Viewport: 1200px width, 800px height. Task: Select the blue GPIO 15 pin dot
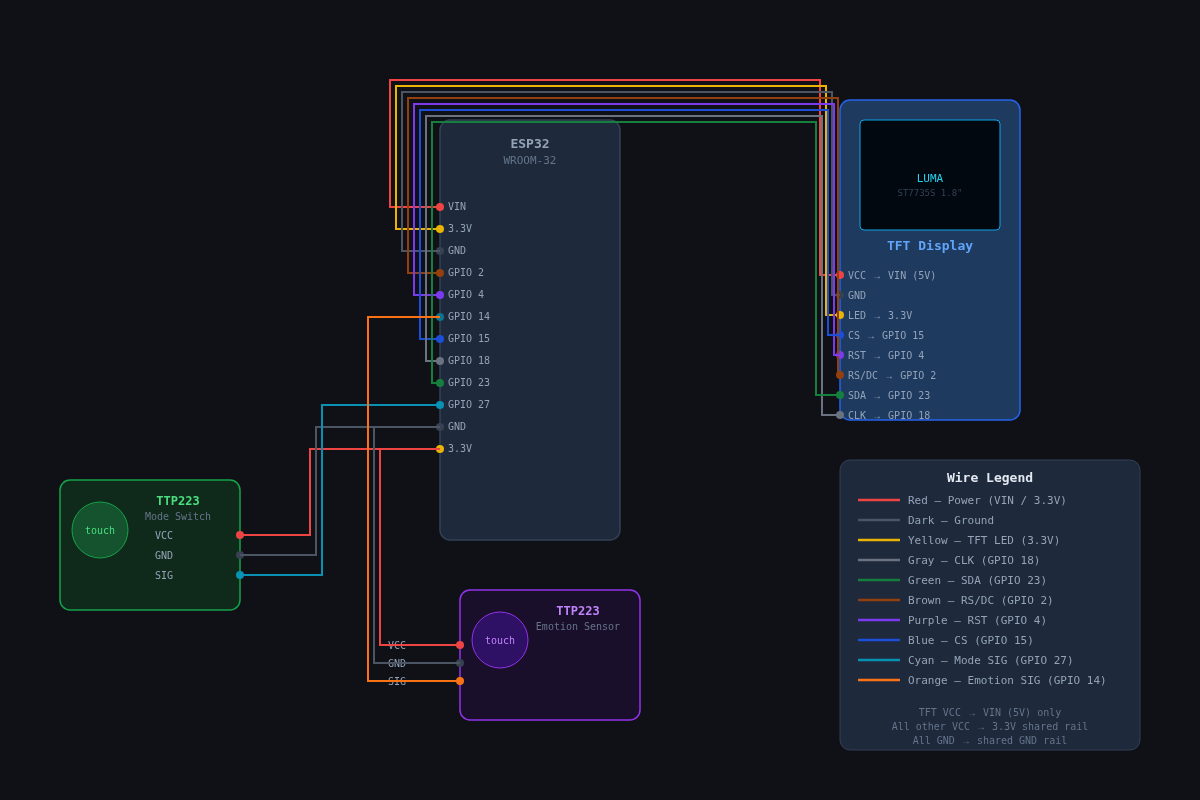(440, 339)
